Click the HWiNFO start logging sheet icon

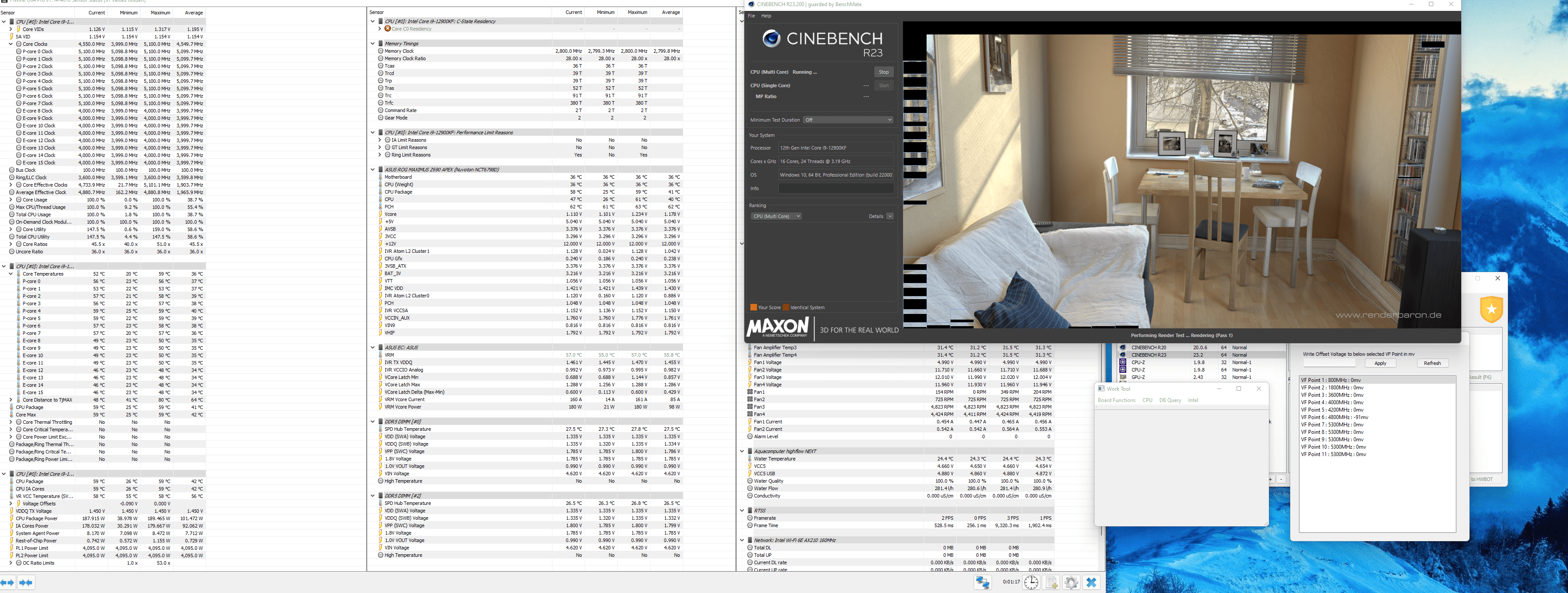[1051, 582]
